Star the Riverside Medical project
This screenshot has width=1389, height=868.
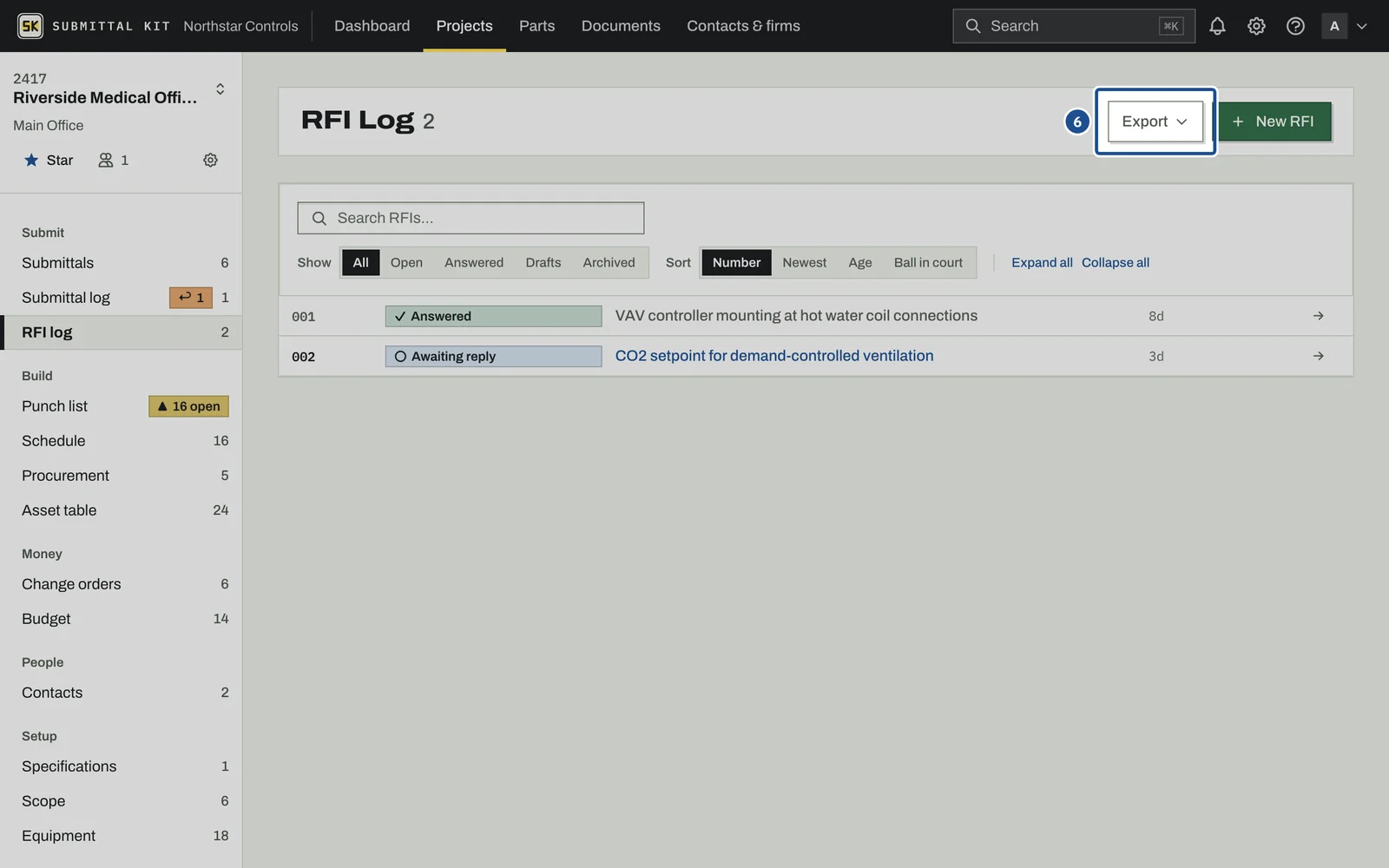click(x=49, y=160)
